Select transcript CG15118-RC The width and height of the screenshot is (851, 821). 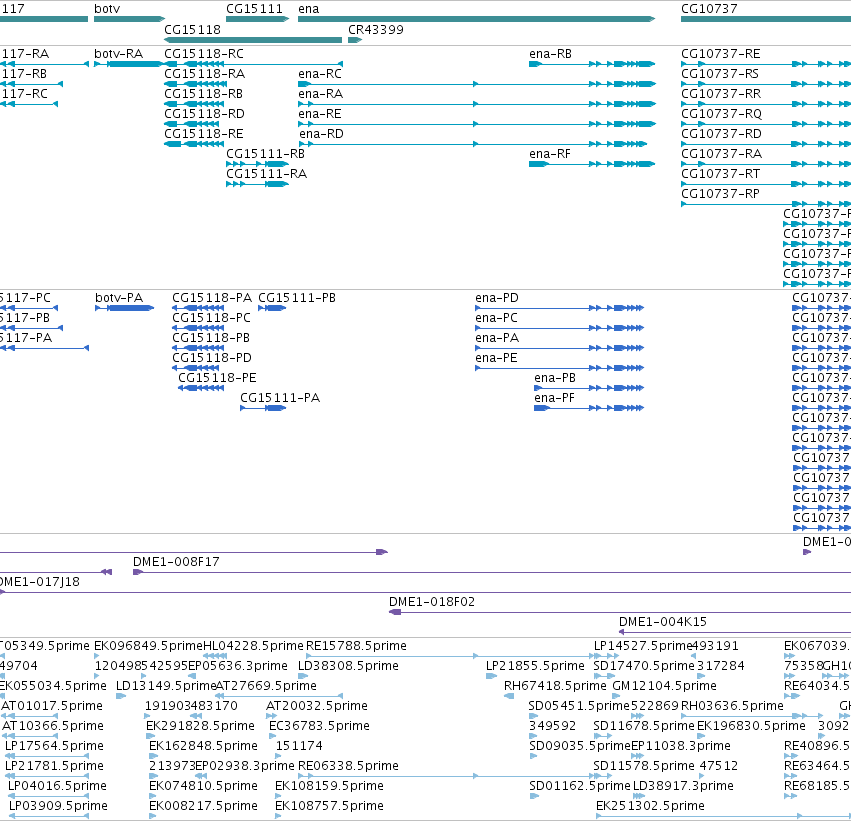[x=204, y=54]
